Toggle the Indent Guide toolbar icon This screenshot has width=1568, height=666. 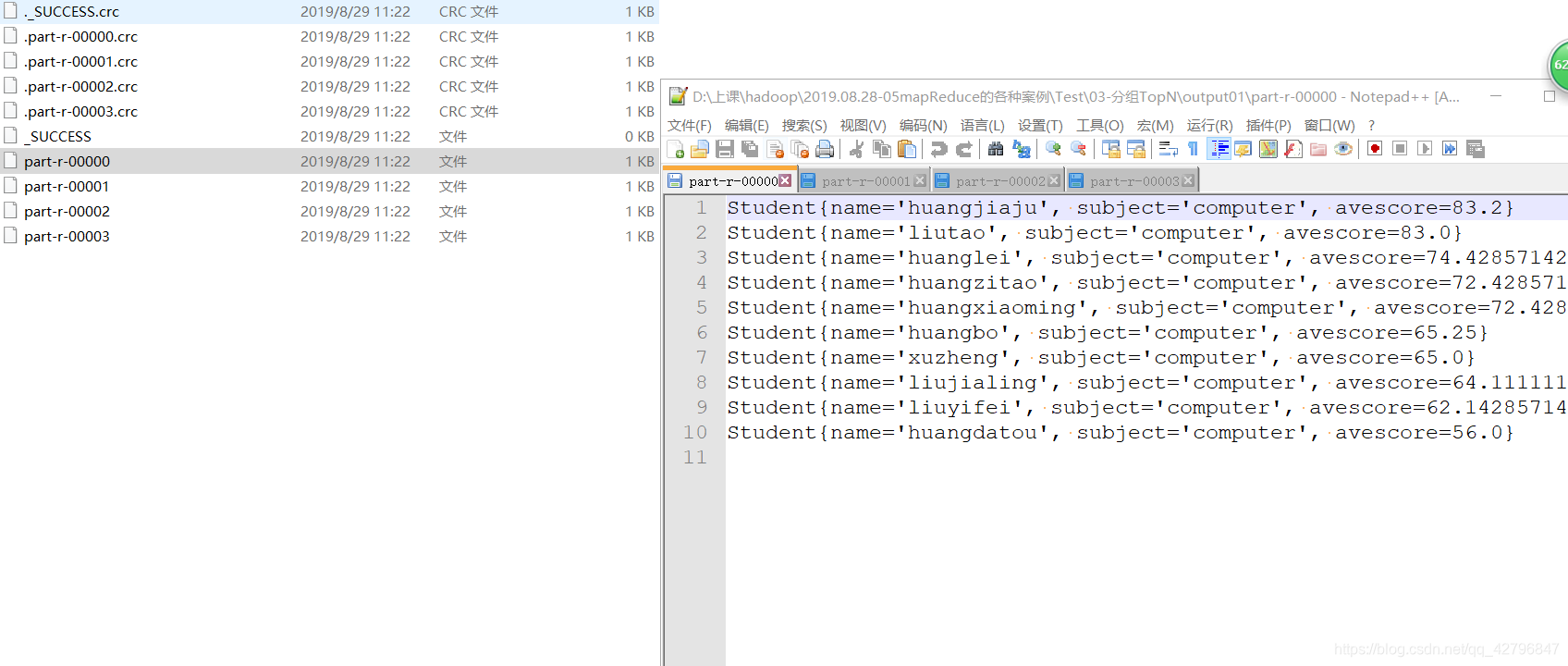pyautogui.click(x=1219, y=149)
